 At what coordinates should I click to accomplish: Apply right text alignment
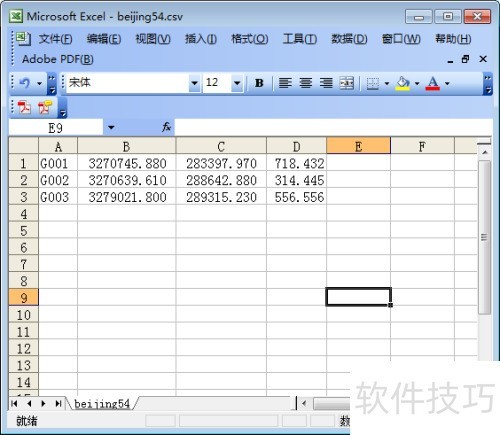tap(326, 83)
